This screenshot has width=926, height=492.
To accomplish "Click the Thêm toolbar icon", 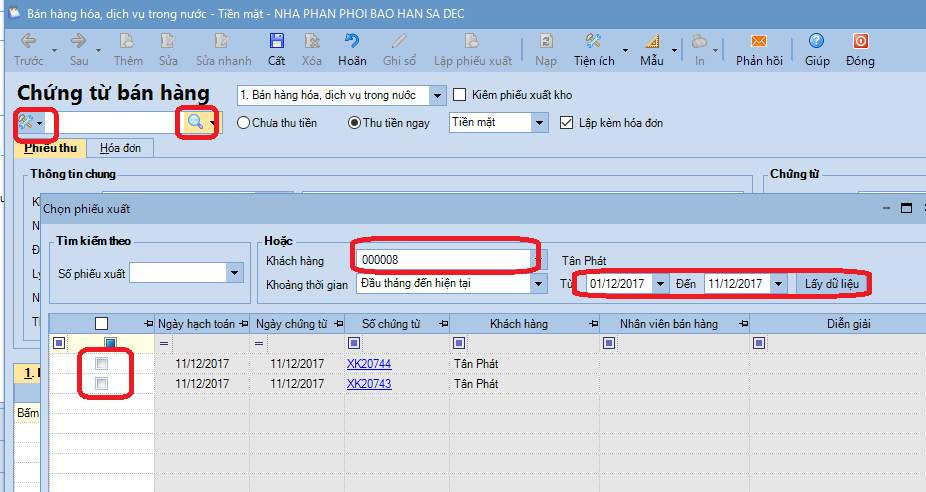I will [126, 41].
